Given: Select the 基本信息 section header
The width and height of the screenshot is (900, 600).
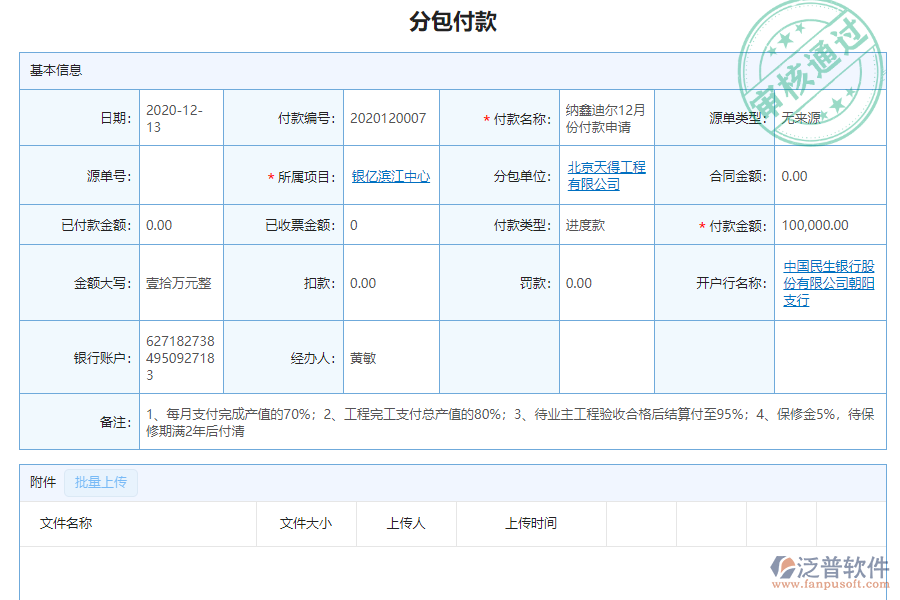Looking at the screenshot, I should point(56,69).
